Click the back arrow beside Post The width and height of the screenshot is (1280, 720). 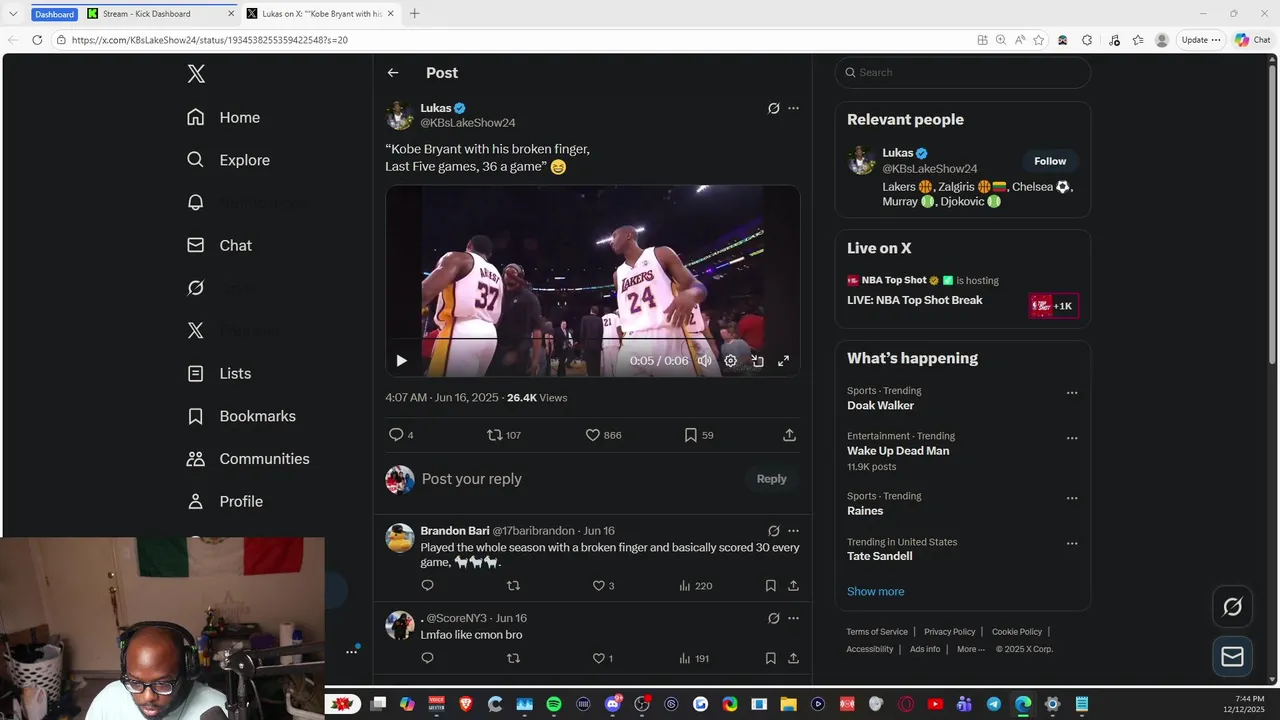pyautogui.click(x=393, y=73)
